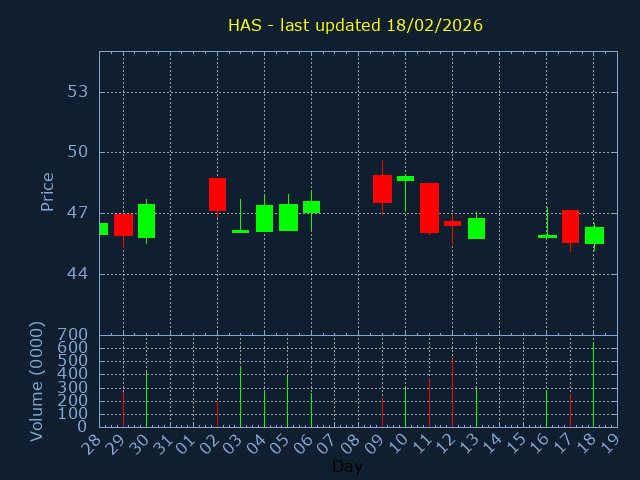Click the volume axis label 0
The height and width of the screenshot is (480, 640).
pos(83,427)
